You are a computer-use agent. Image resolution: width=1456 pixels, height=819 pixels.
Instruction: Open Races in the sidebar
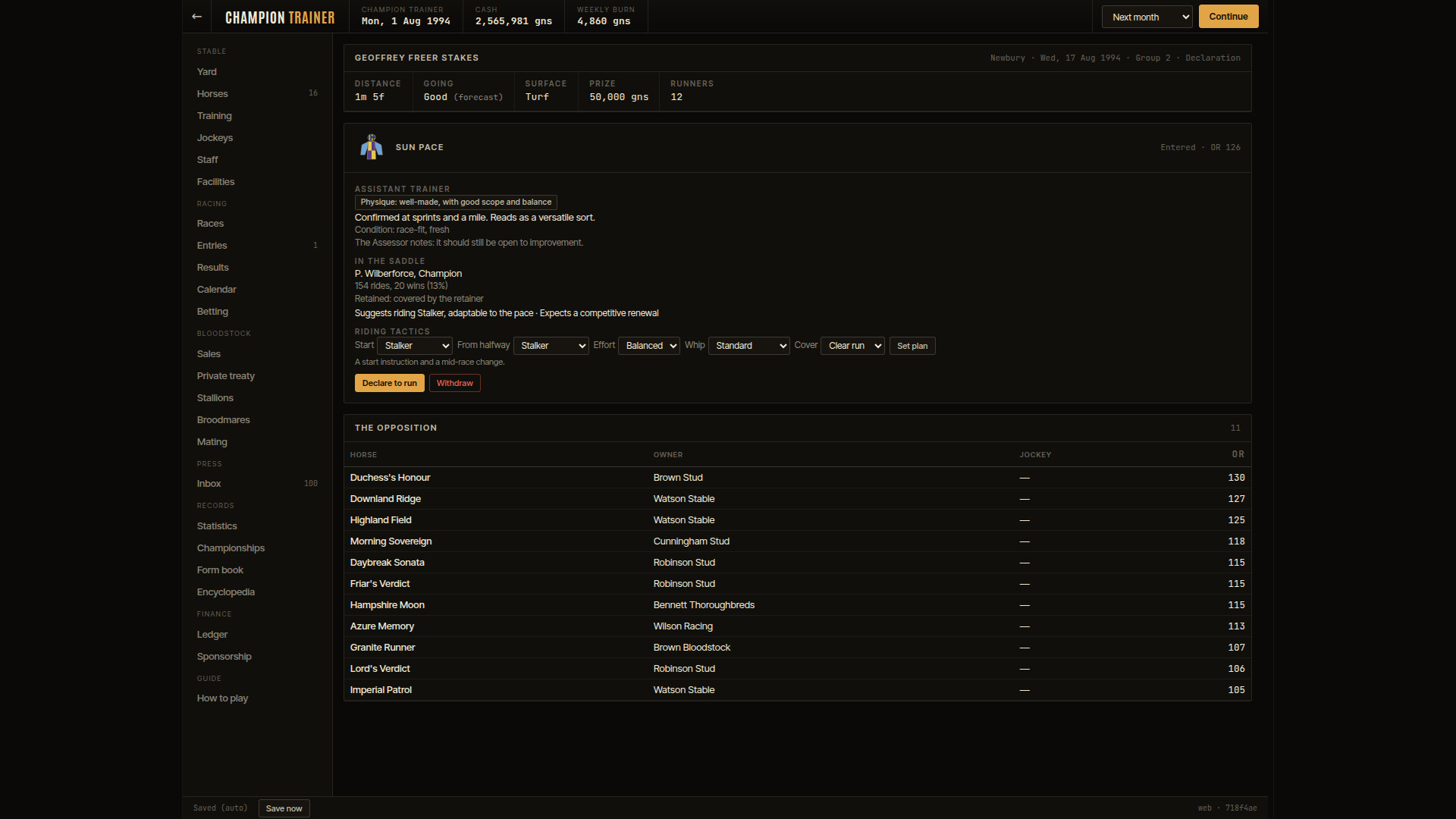tap(257, 224)
